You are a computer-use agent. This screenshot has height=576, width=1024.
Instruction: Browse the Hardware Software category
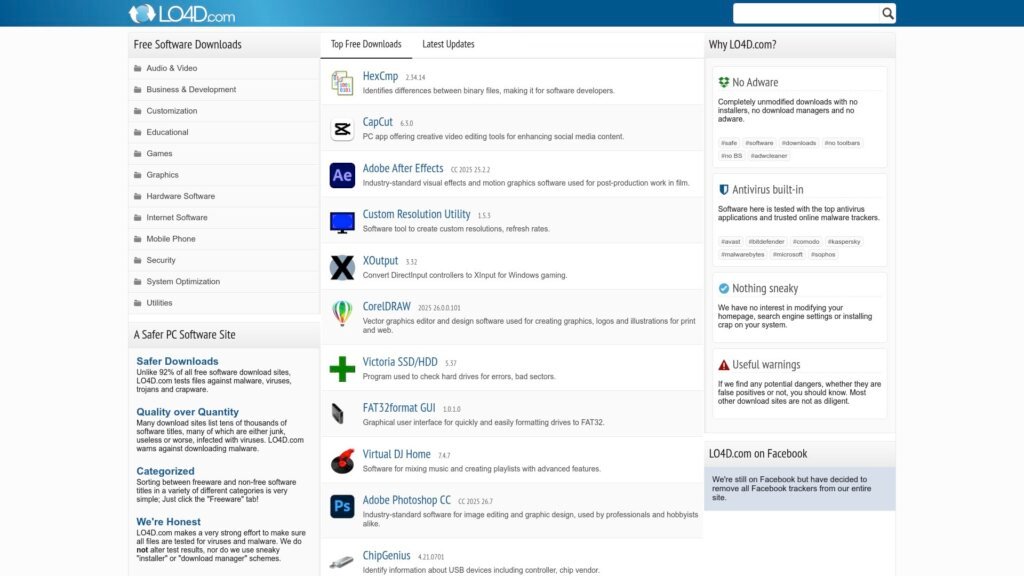pyautogui.click(x=181, y=196)
